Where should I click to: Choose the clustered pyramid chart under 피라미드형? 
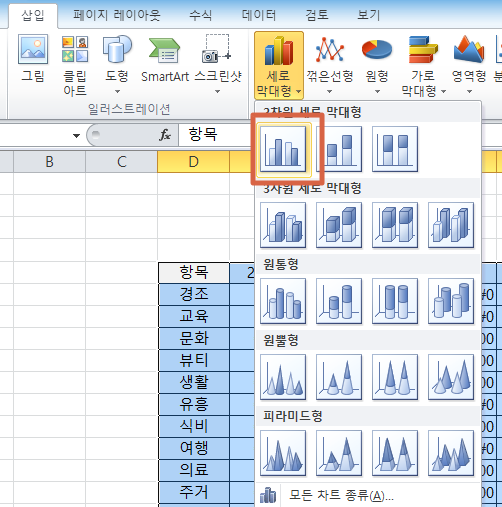tap(283, 453)
